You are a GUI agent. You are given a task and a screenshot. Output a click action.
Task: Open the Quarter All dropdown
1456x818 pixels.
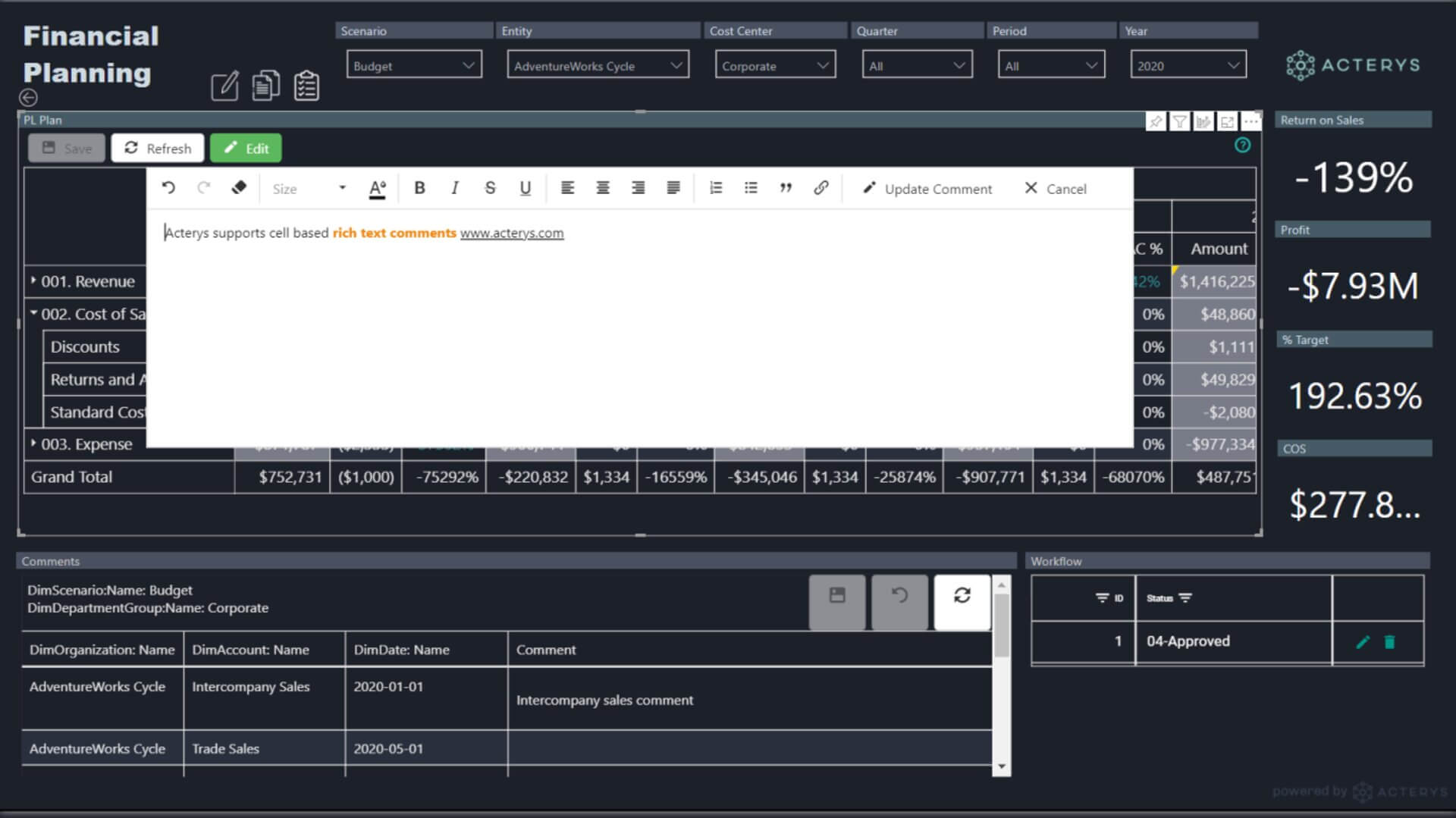917,65
